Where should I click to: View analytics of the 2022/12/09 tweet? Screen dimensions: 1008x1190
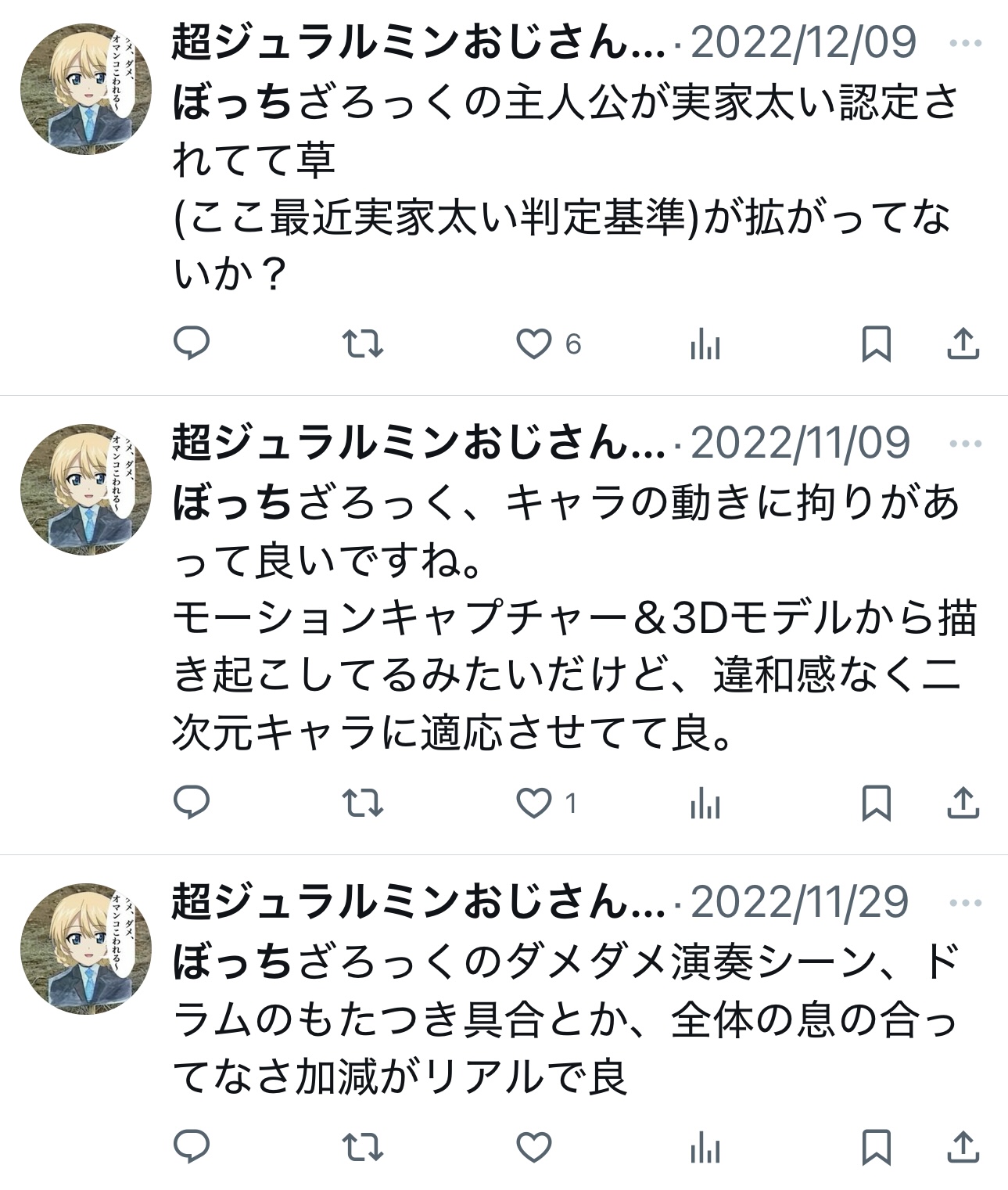click(x=705, y=343)
